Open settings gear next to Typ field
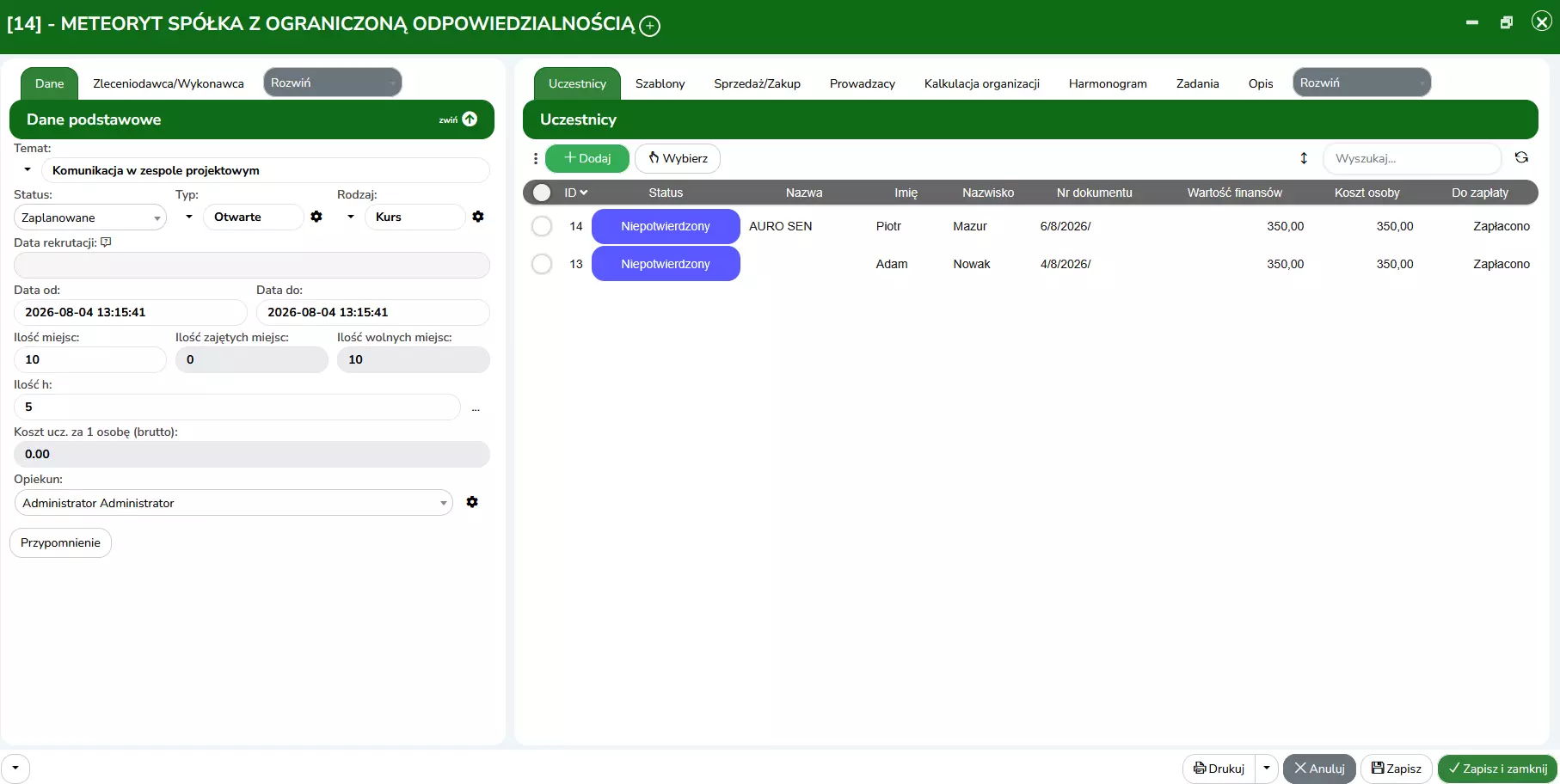1560x784 pixels. [316, 217]
